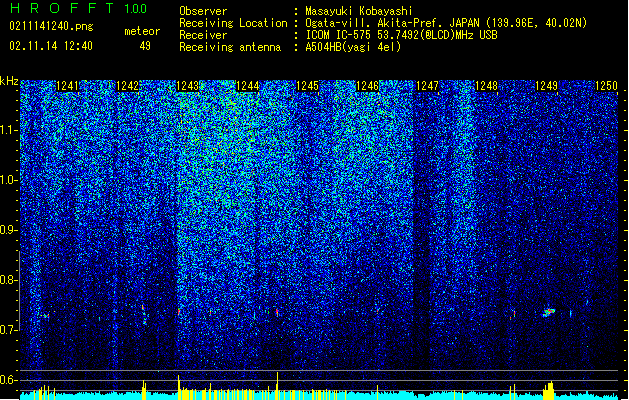Viewport: 629px width, 400px height.
Task: Click the kHz axis unit label
Action: (x=9, y=81)
